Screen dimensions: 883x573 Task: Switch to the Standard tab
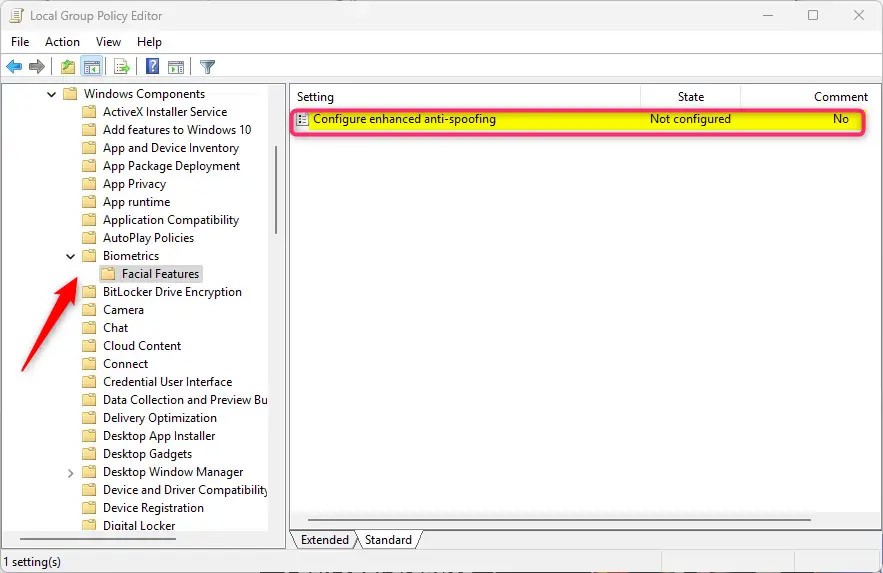[388, 540]
